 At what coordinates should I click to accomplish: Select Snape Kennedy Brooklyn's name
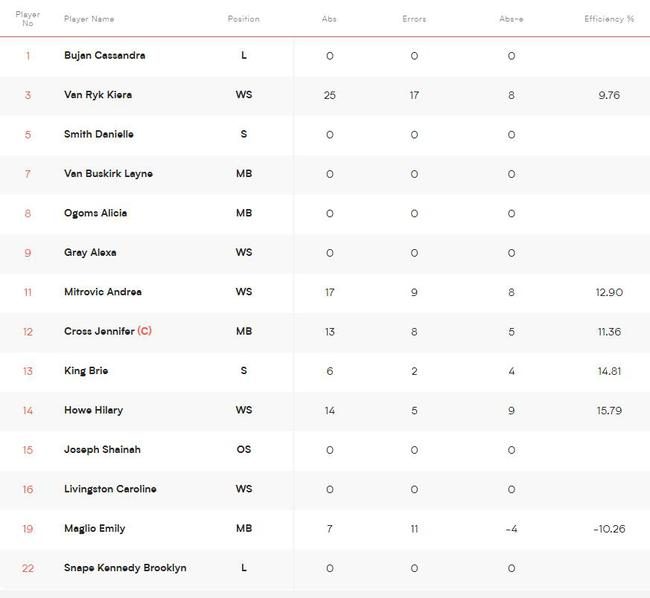pyautogui.click(x=125, y=568)
